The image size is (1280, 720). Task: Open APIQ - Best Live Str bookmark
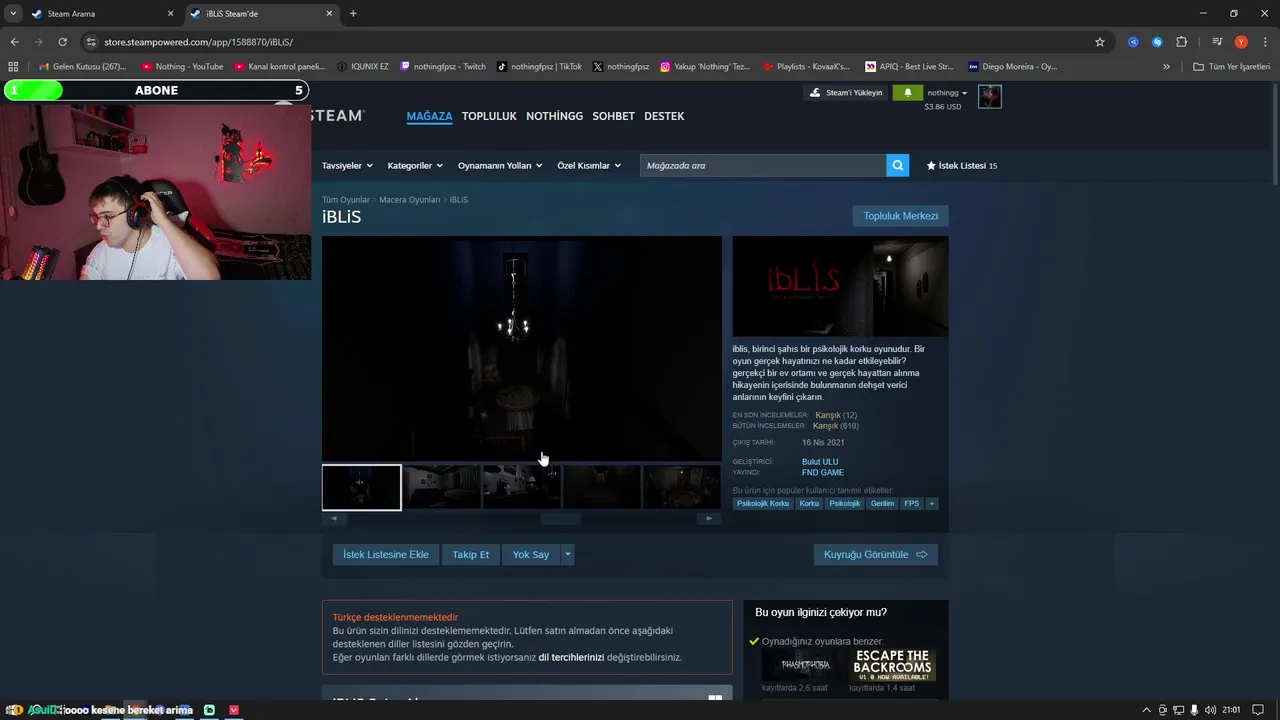[909, 67]
